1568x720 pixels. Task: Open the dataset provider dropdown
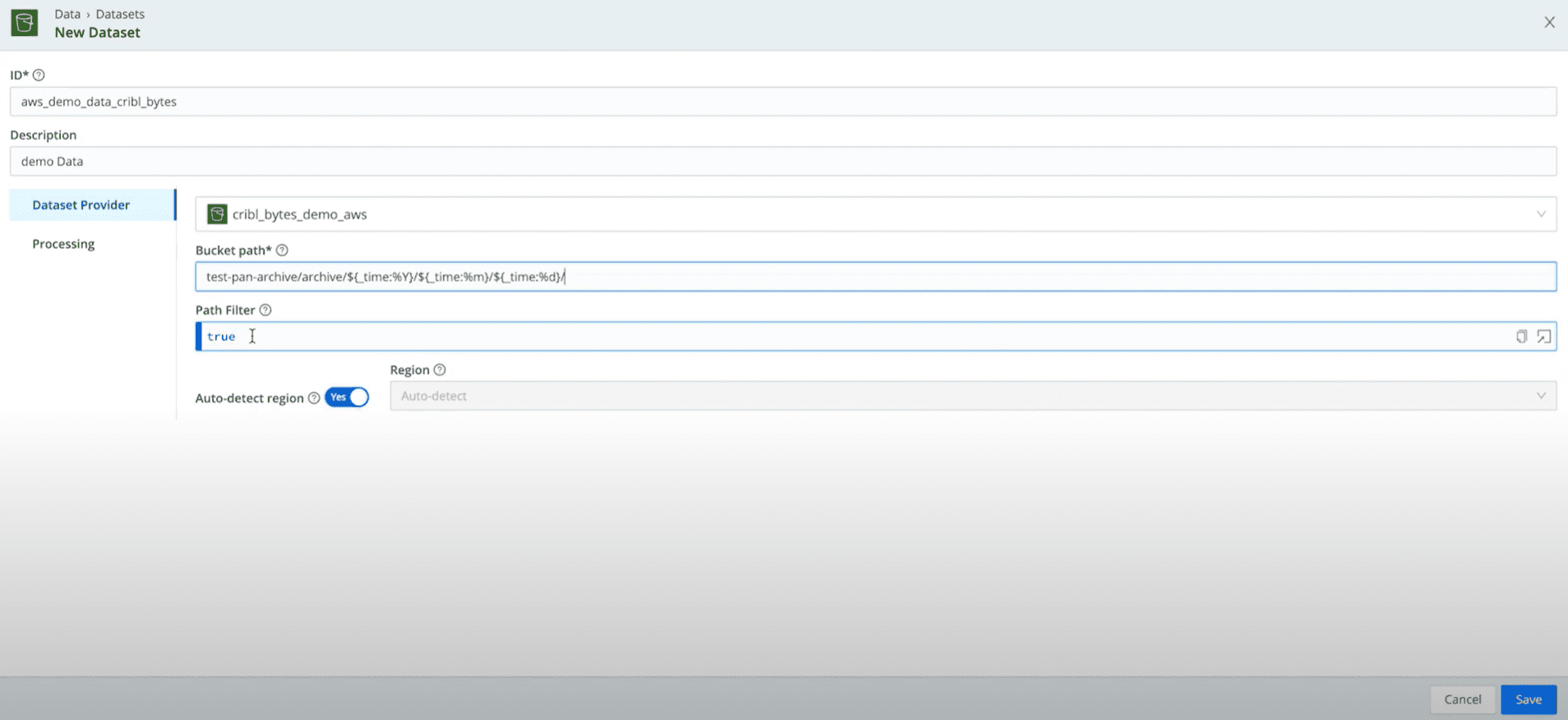[1540, 215]
